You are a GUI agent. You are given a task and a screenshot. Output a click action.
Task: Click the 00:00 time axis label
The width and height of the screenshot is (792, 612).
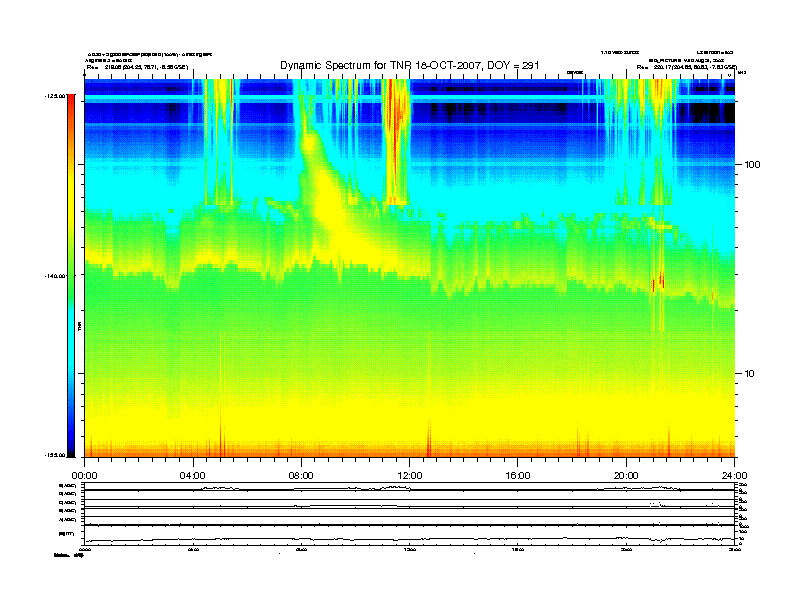[x=84, y=476]
